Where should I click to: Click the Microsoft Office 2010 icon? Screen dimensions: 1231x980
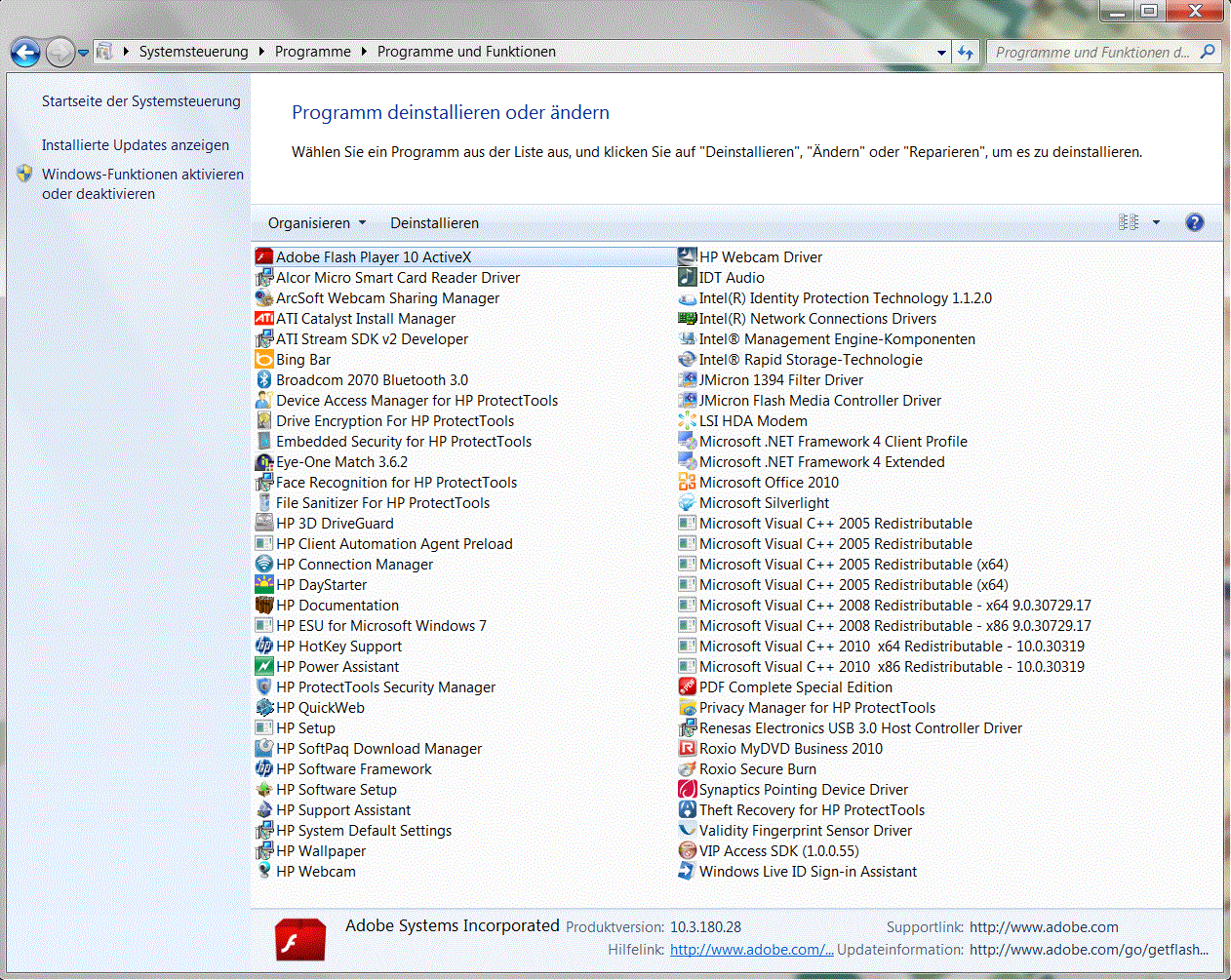point(687,483)
